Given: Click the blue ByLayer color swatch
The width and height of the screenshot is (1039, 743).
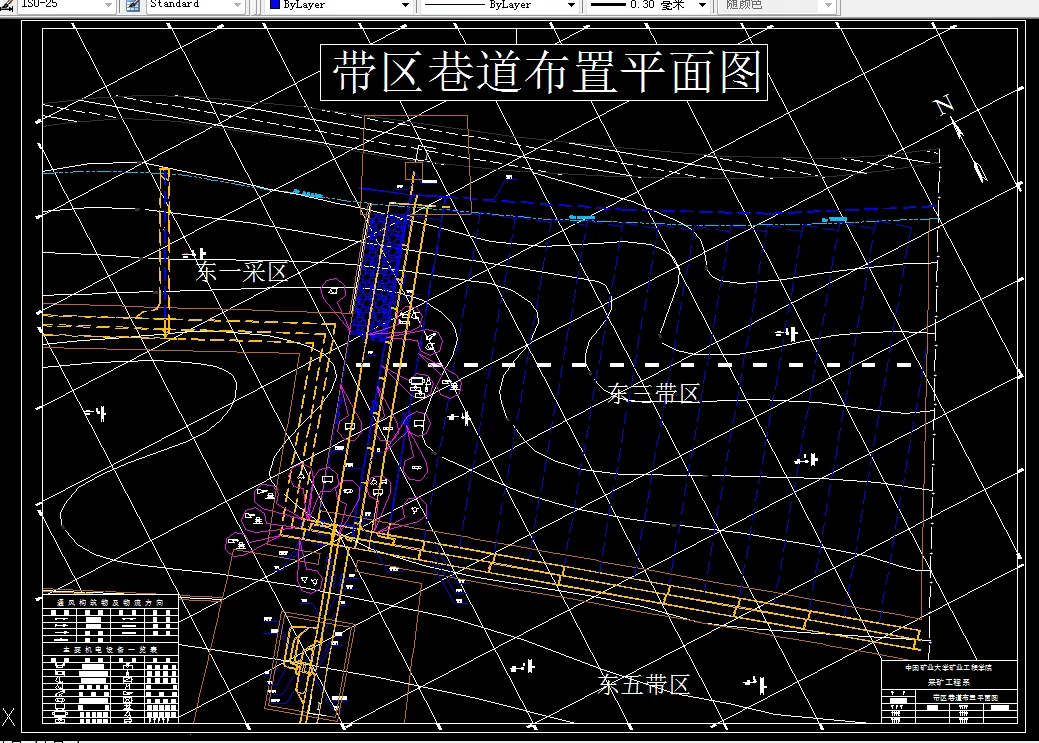Looking at the screenshot, I should [275, 5].
